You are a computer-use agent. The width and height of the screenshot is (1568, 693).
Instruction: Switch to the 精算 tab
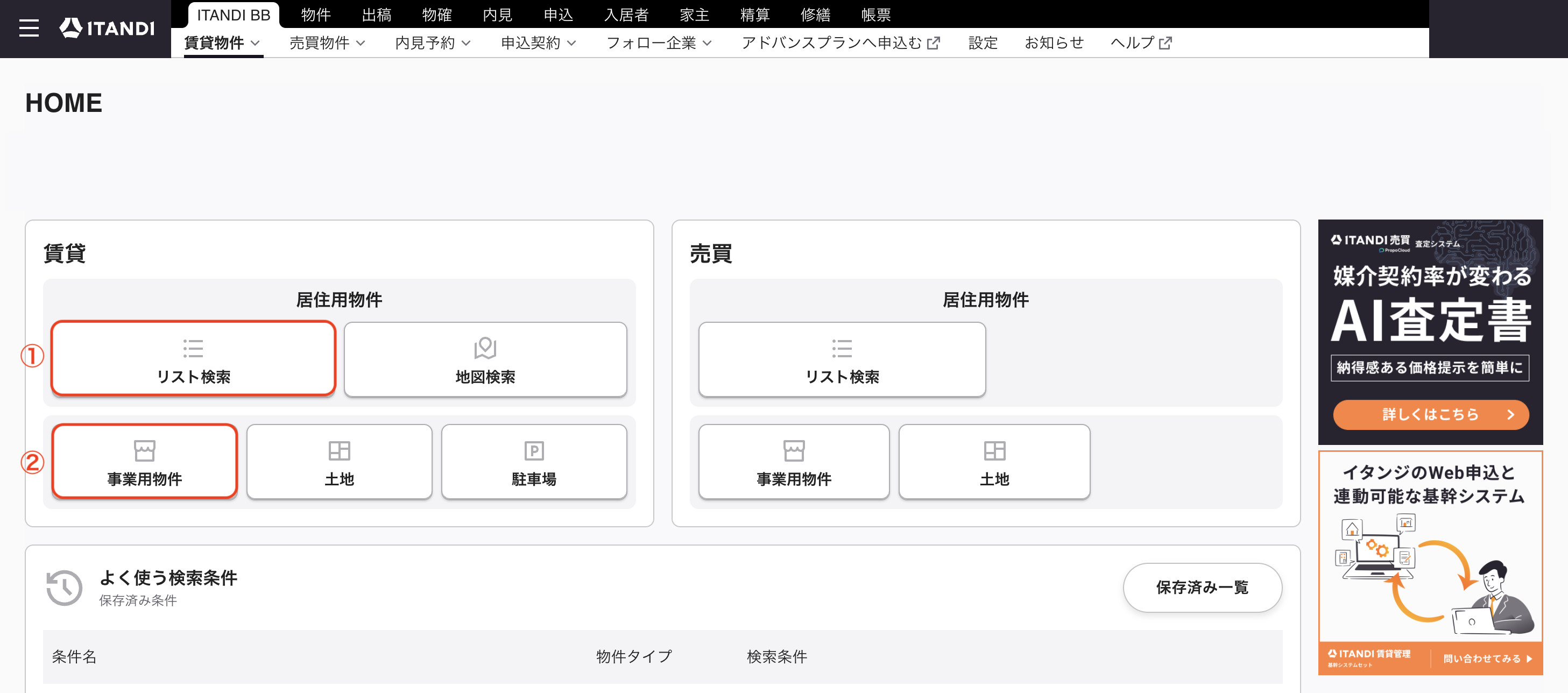tap(755, 15)
